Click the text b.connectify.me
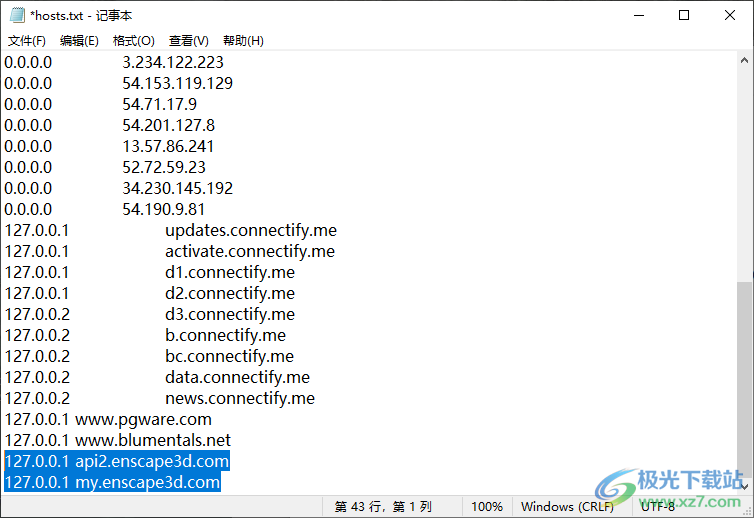 (226, 336)
